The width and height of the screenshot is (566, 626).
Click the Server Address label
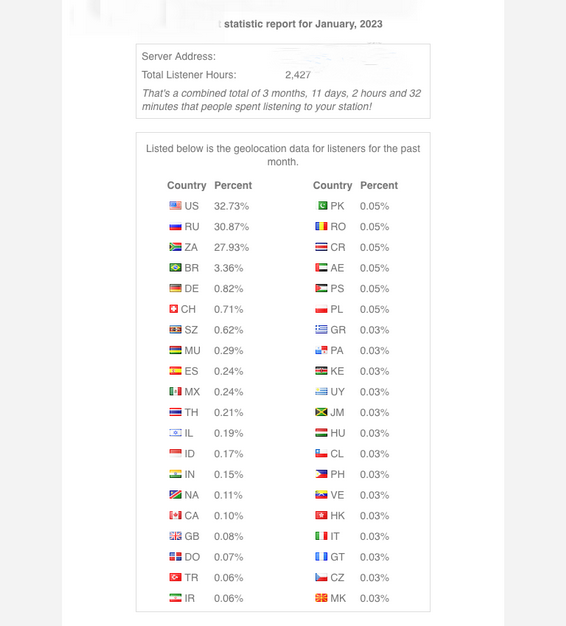click(178, 57)
